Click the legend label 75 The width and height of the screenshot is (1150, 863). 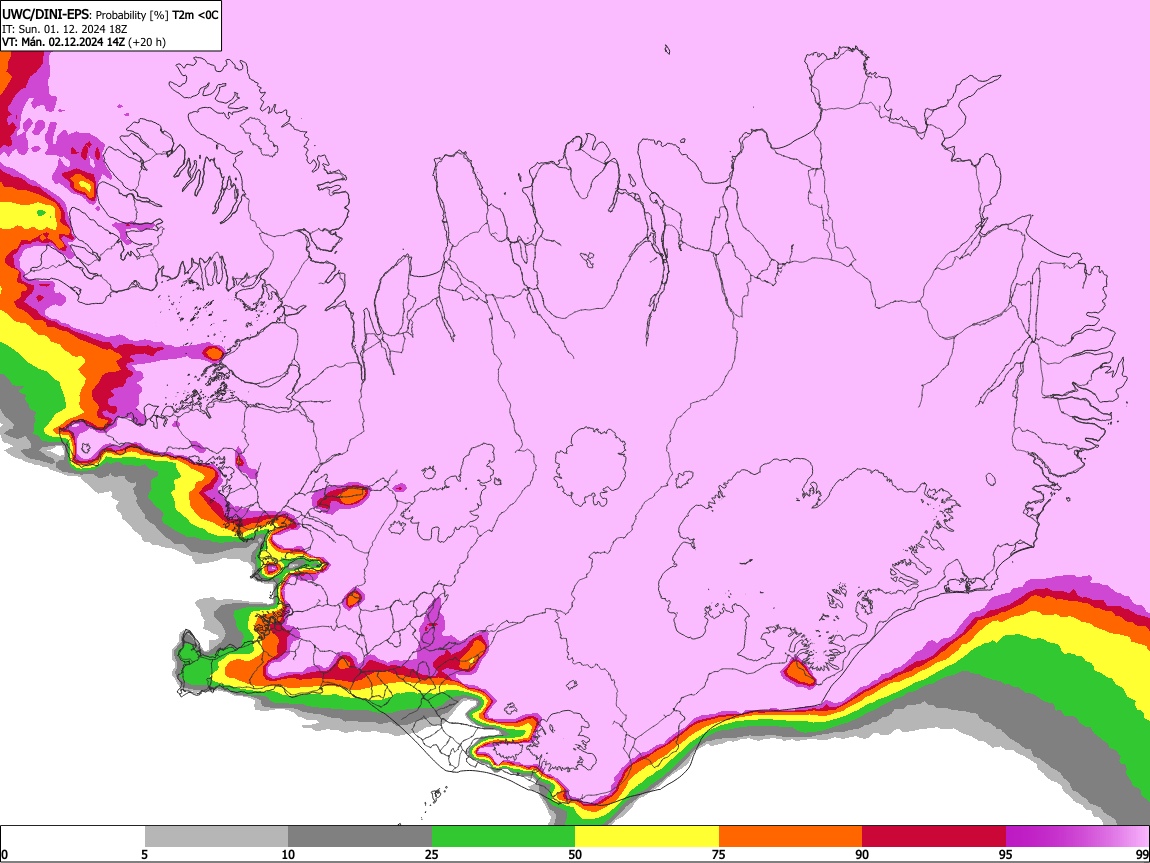point(719,855)
